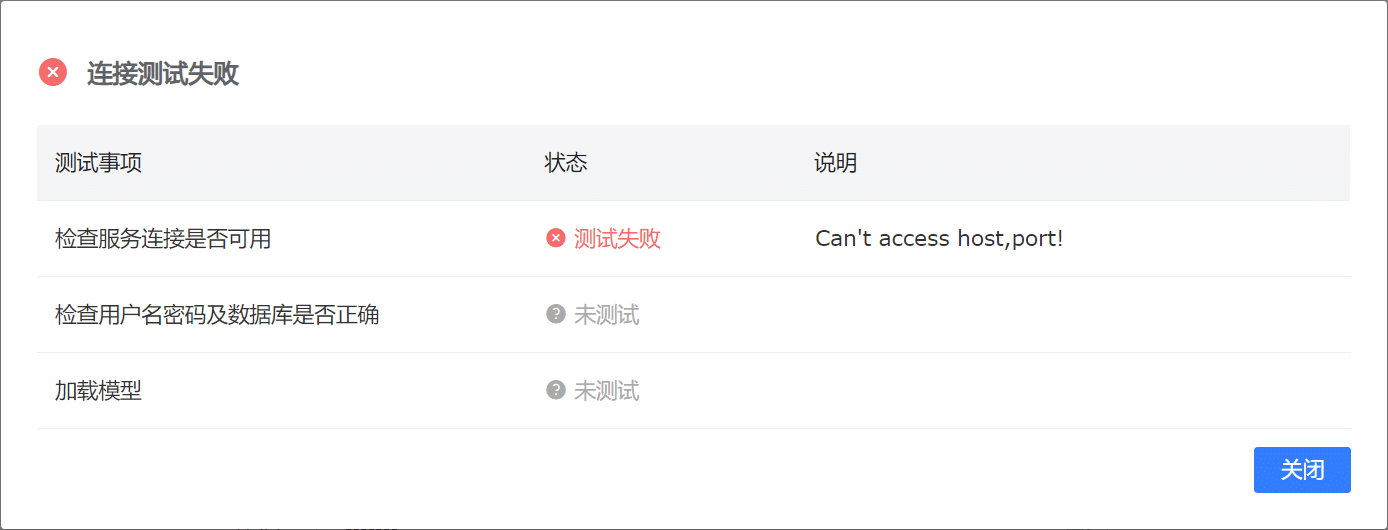Select the 加载模型 row label
The image size is (1388, 530).
point(98,391)
